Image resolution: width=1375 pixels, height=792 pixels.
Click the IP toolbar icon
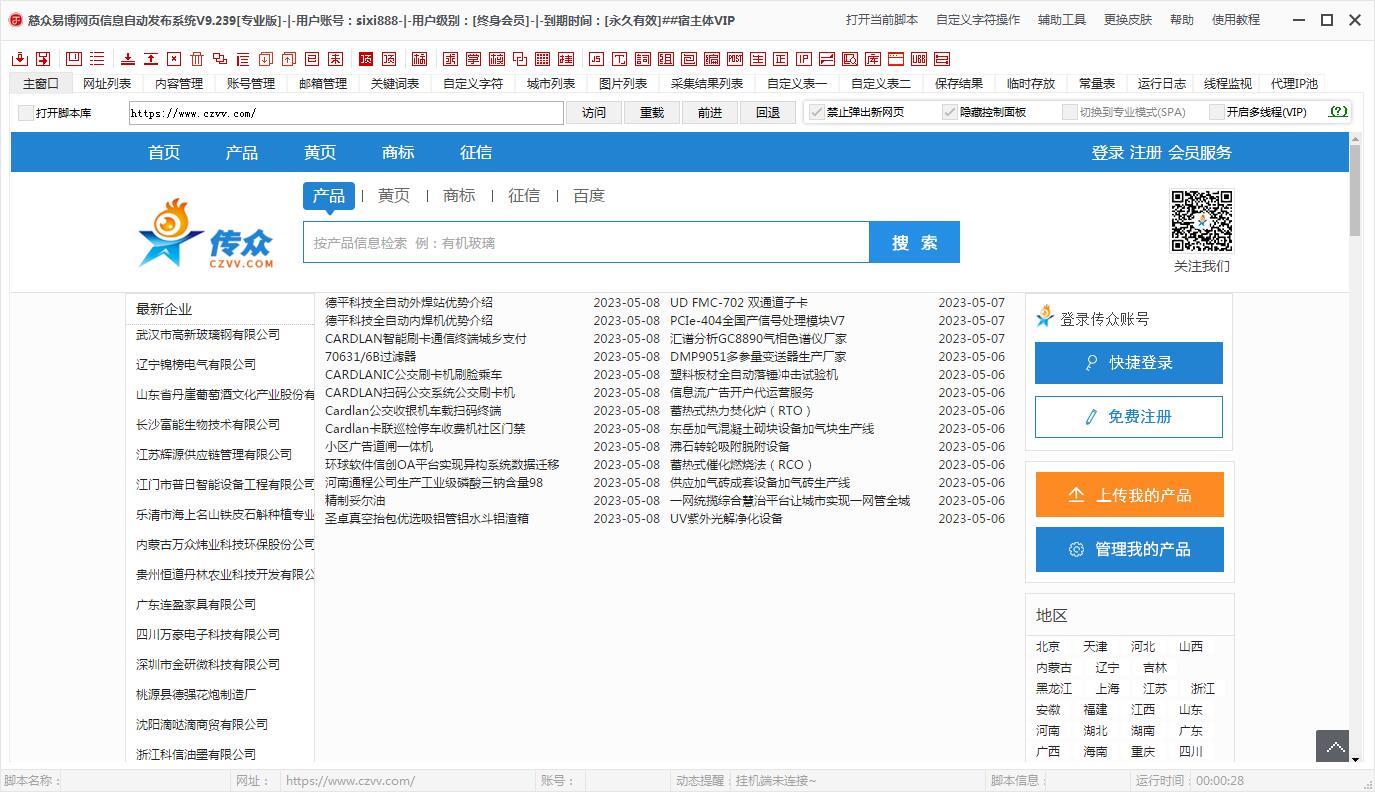coord(804,59)
